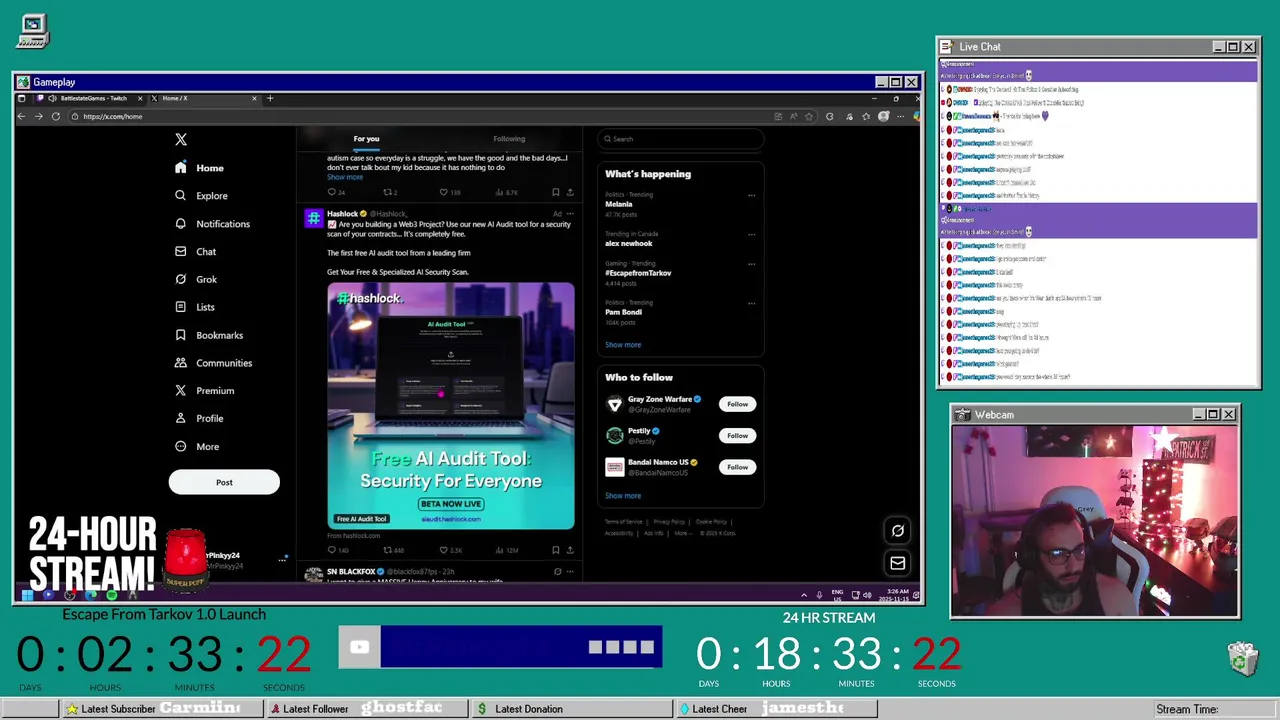Open the Home page from sidebar
The image size is (1280, 720).
(x=199, y=168)
